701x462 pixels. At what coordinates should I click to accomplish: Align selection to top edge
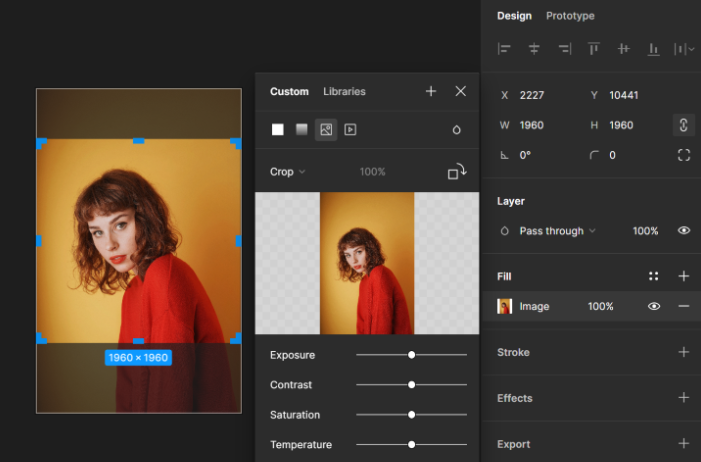[x=594, y=49]
